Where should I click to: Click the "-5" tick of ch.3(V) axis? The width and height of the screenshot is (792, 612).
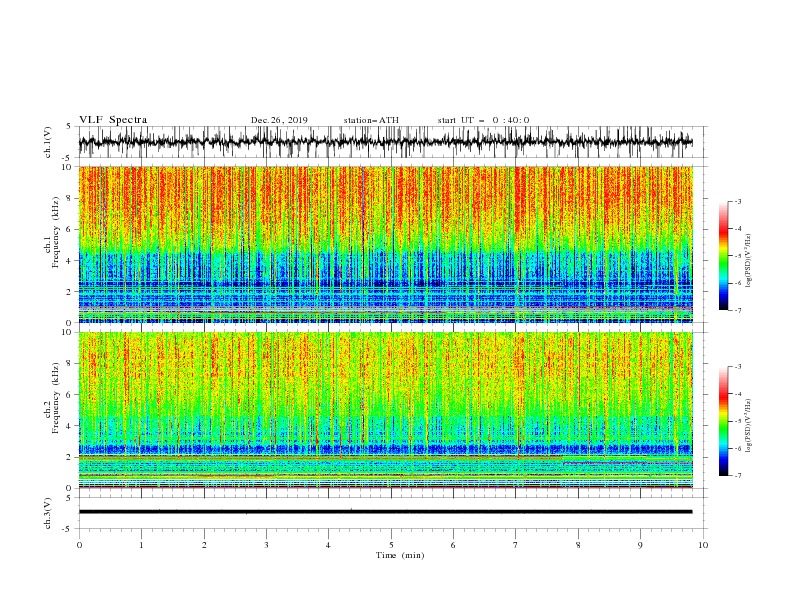pos(68,529)
